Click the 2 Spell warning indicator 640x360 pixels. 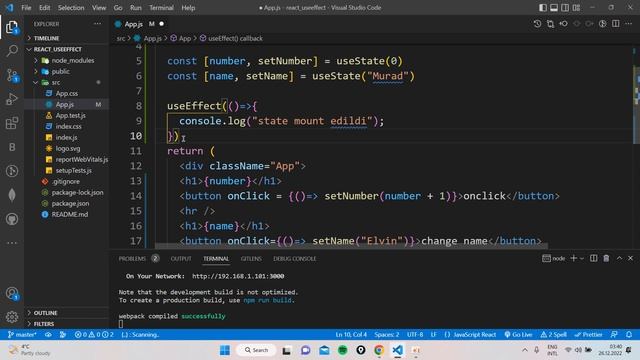[553, 335]
